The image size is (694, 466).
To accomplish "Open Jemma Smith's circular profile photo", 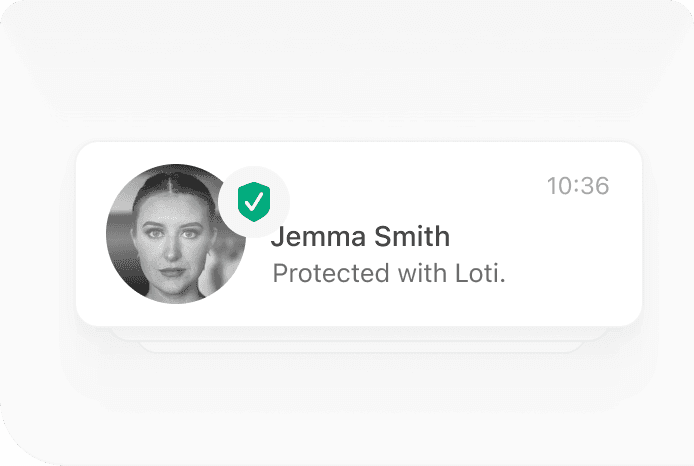I will pos(176,234).
